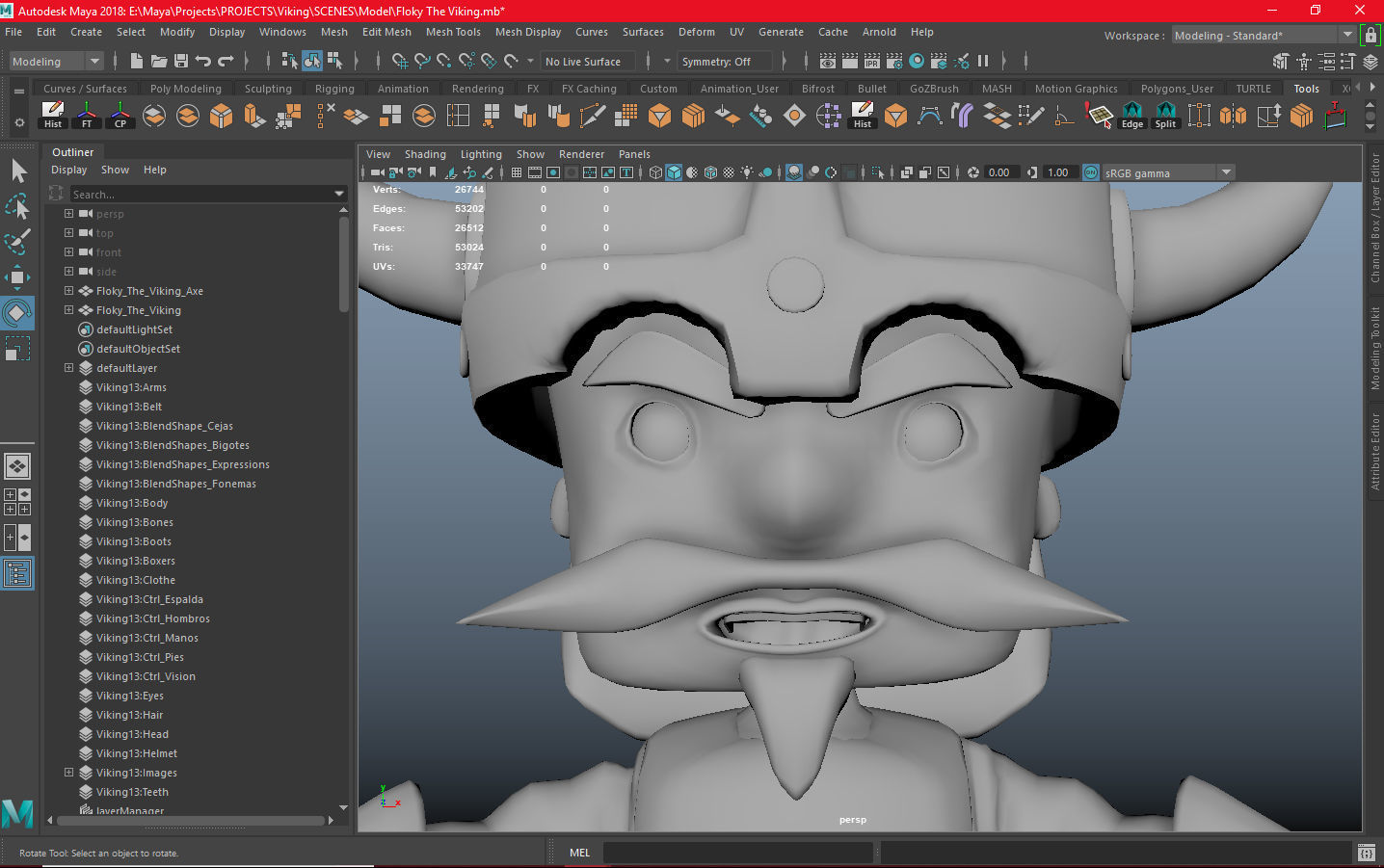Switch to the Rigging shelf tab
The height and width of the screenshot is (868, 1384).
coord(334,88)
